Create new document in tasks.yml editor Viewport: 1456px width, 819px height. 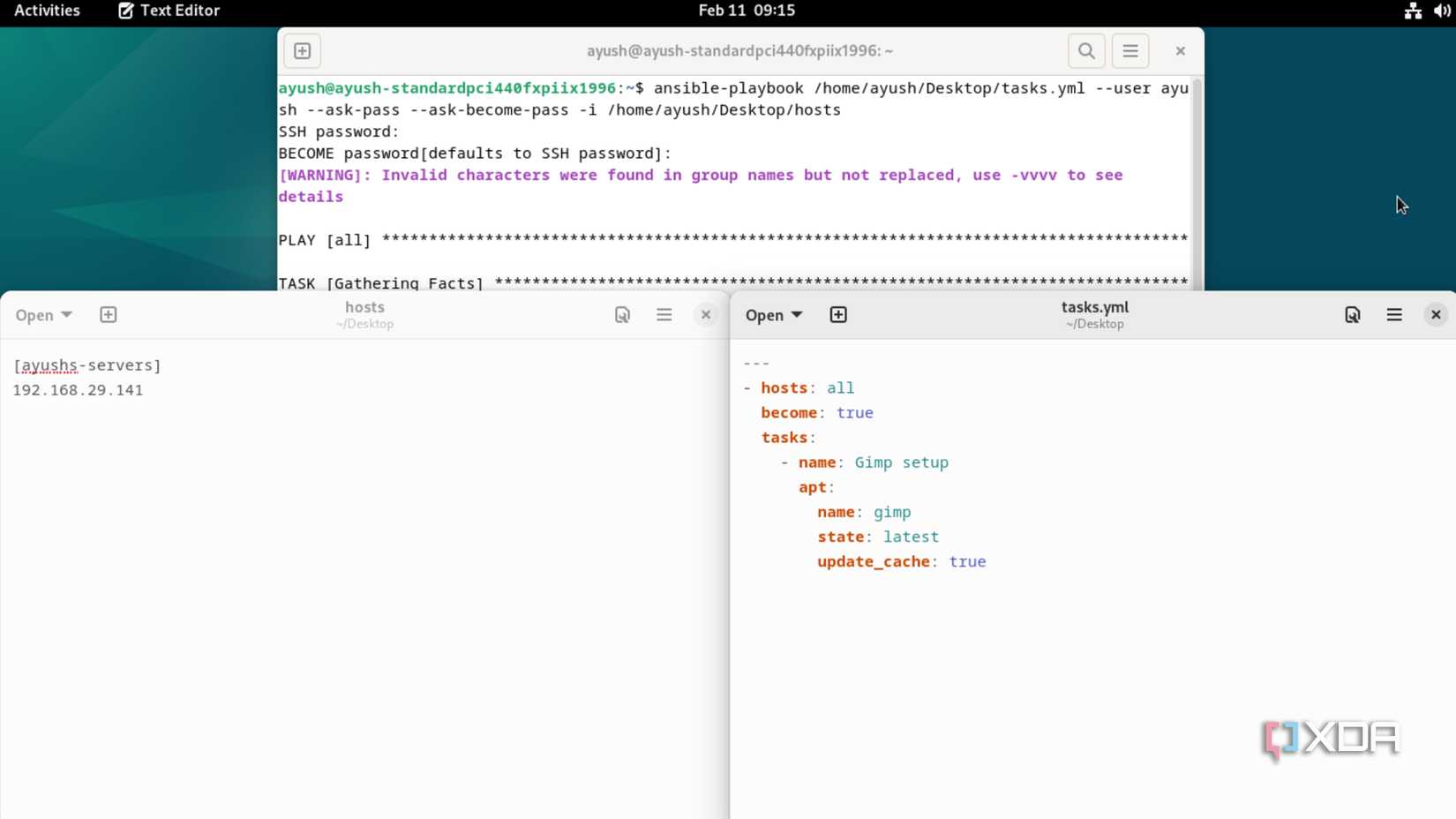[838, 315]
